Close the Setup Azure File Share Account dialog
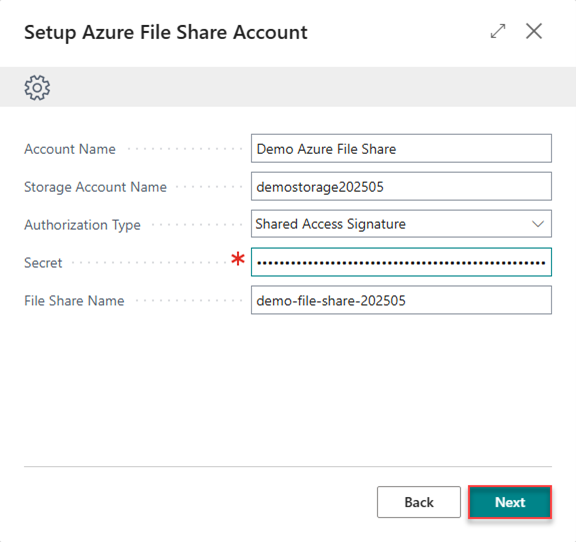The height and width of the screenshot is (542, 576). click(x=533, y=31)
